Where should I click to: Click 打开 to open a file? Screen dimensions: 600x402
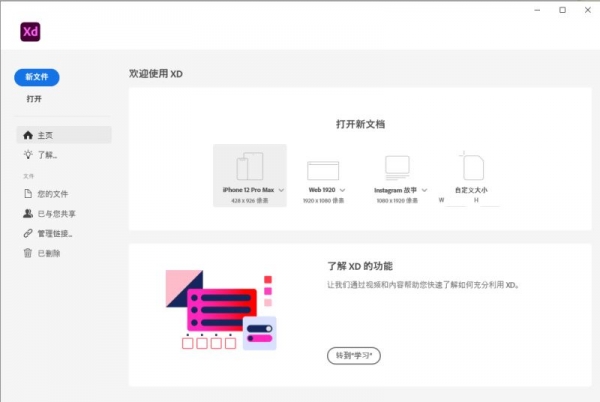[x=34, y=99]
